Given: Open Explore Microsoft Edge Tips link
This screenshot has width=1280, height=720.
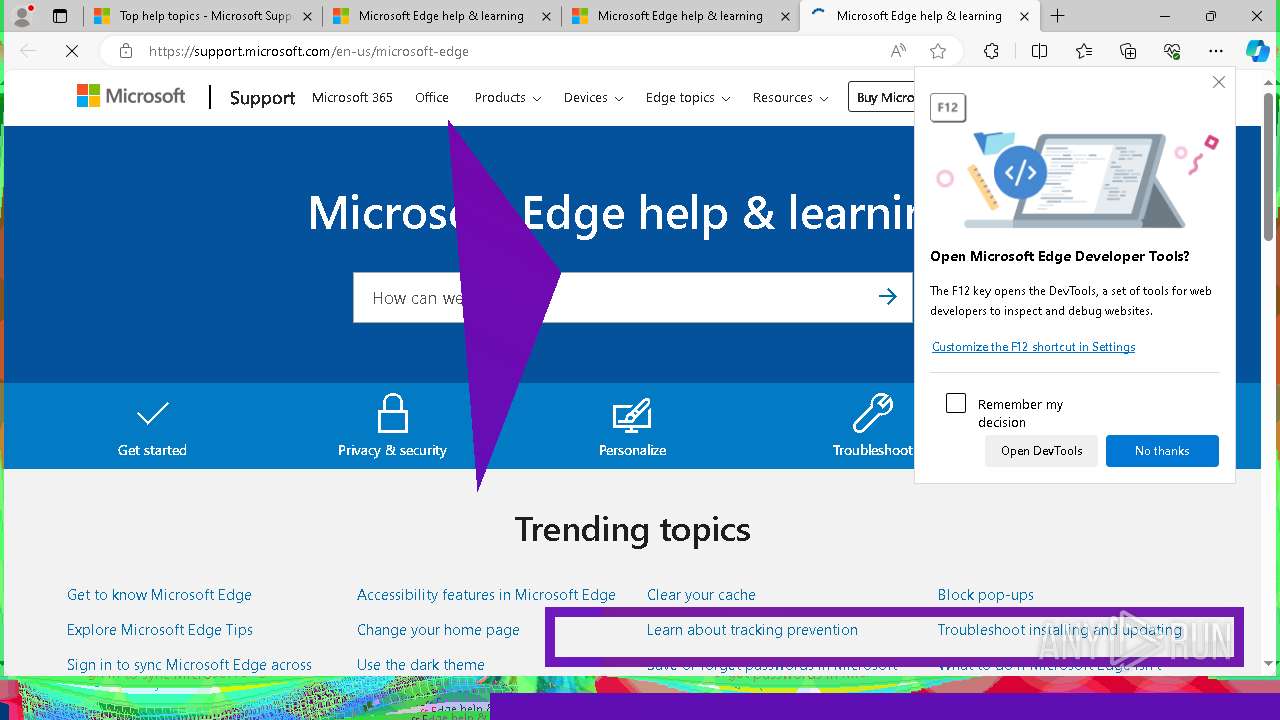Looking at the screenshot, I should pyautogui.click(x=160, y=630).
